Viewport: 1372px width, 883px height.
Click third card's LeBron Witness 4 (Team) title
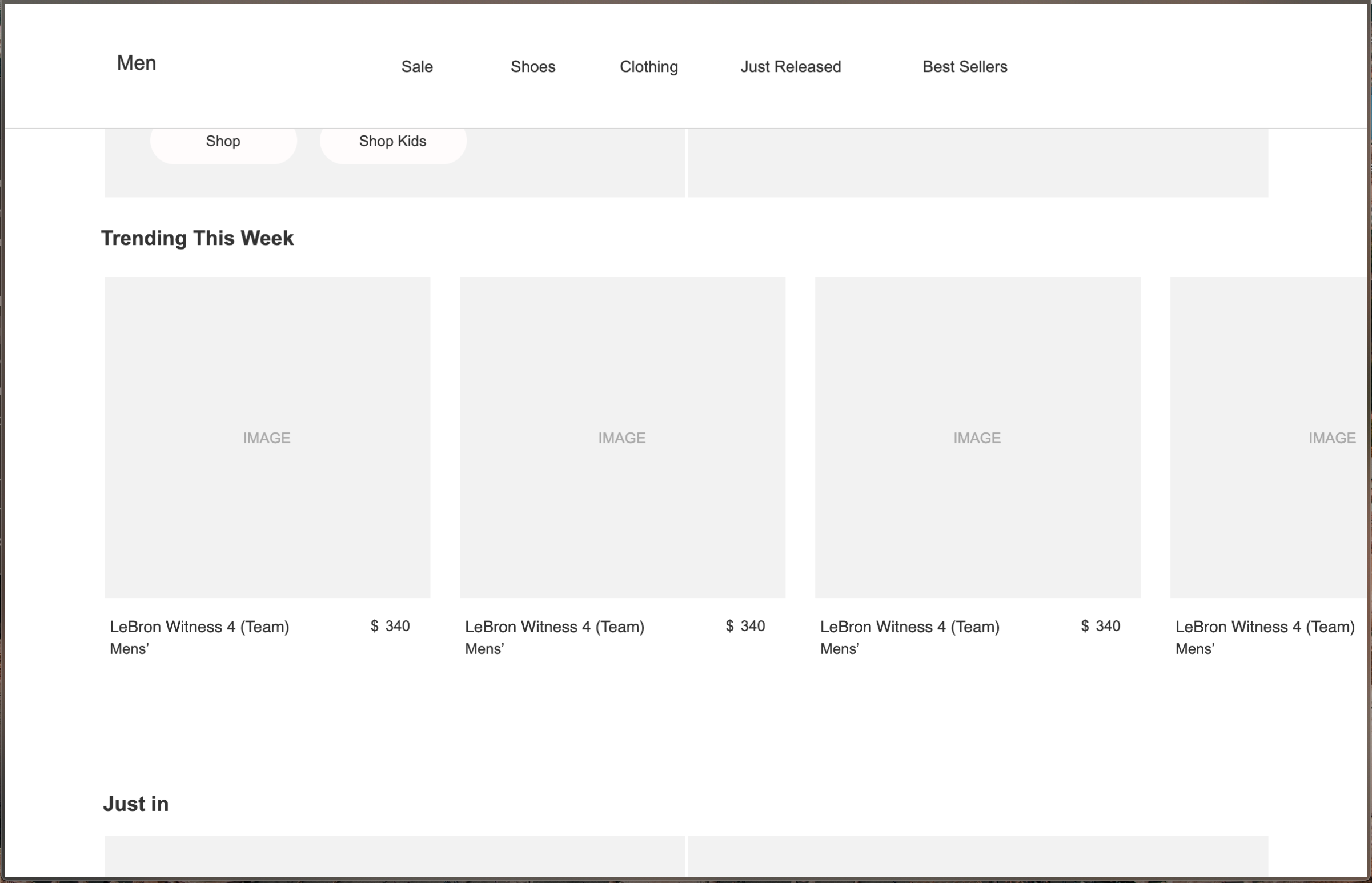click(910, 627)
